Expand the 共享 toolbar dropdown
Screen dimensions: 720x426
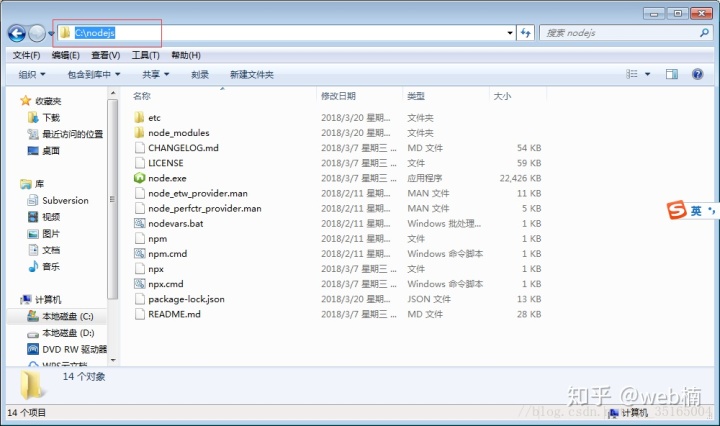[x=156, y=74]
